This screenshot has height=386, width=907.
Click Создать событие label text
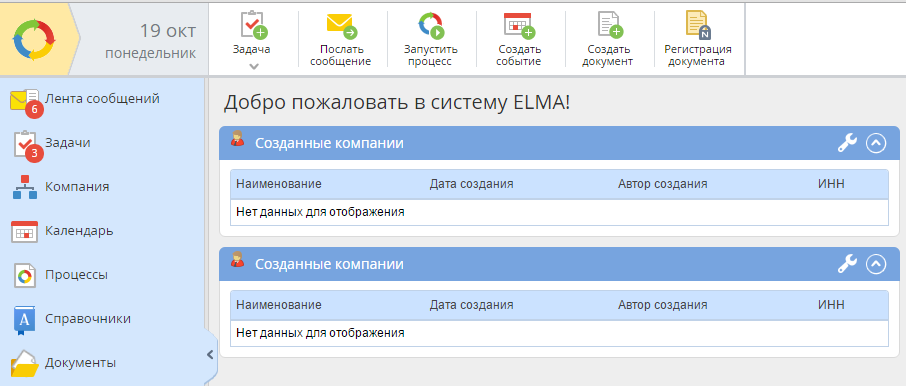tap(519, 56)
